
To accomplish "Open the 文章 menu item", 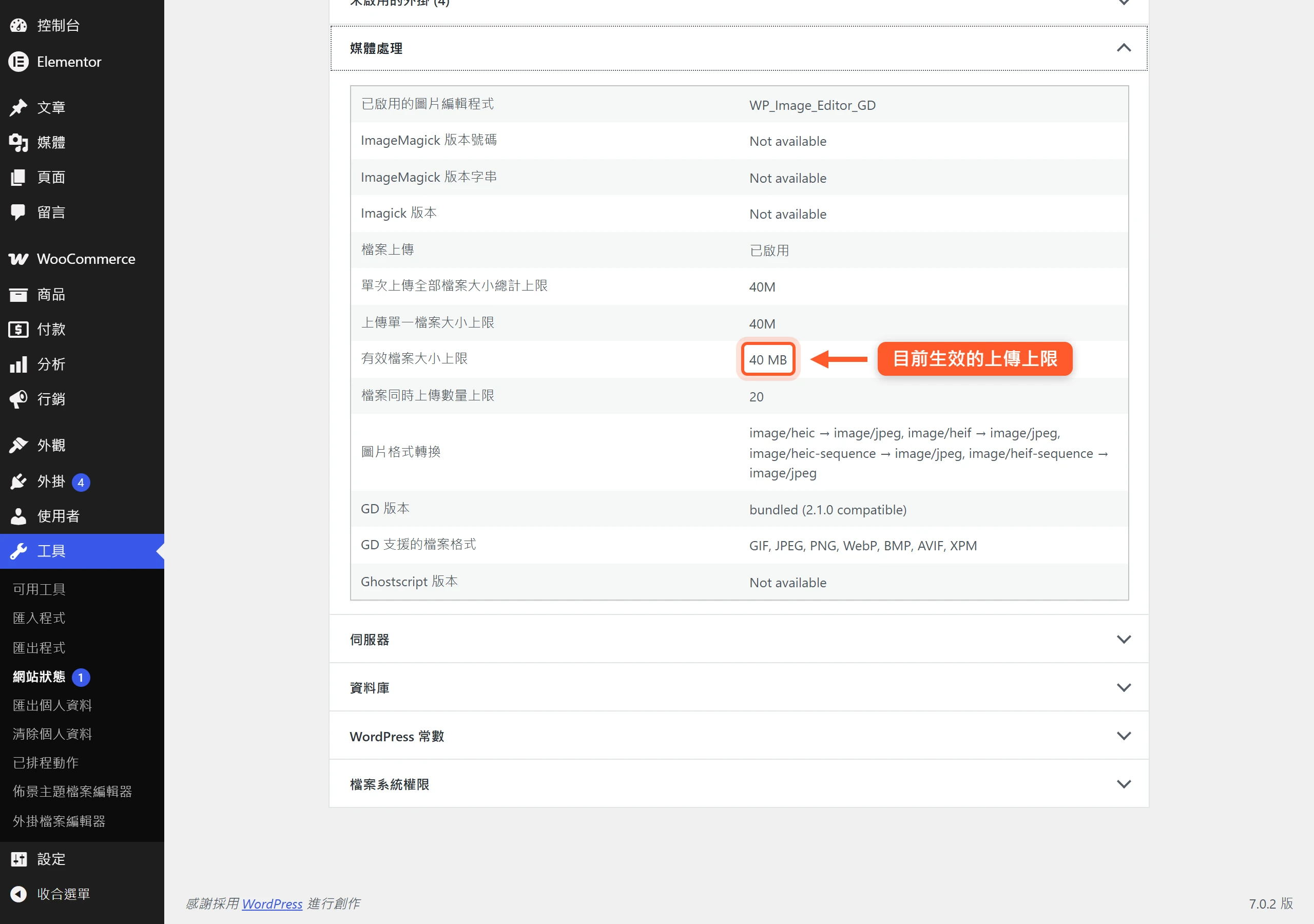I will [82, 107].
